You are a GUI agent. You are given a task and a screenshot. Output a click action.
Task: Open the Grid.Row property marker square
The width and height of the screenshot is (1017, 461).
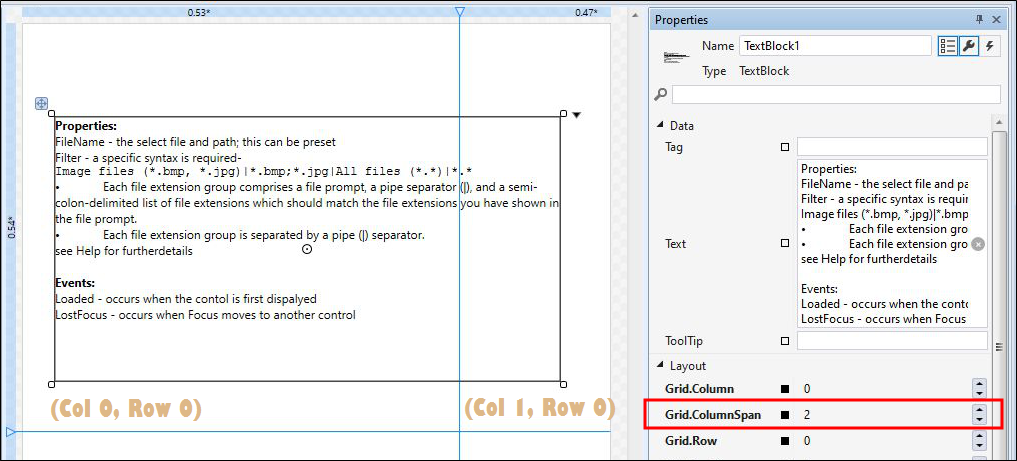click(785, 441)
